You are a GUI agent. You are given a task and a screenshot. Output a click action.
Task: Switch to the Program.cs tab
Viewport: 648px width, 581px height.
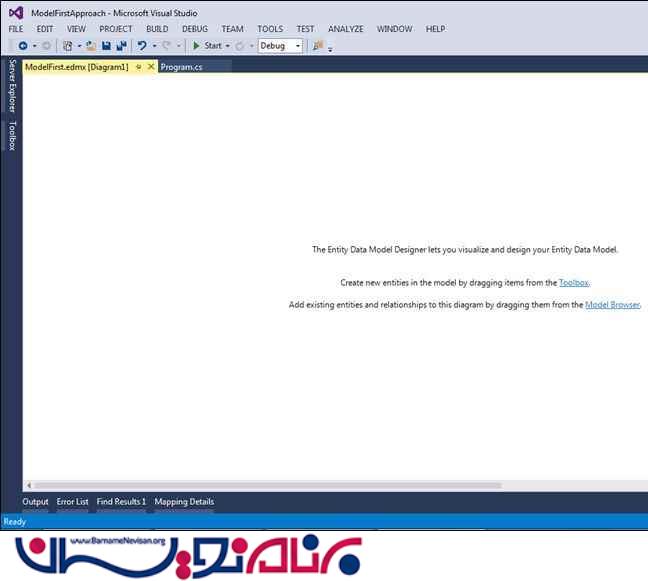tap(182, 67)
